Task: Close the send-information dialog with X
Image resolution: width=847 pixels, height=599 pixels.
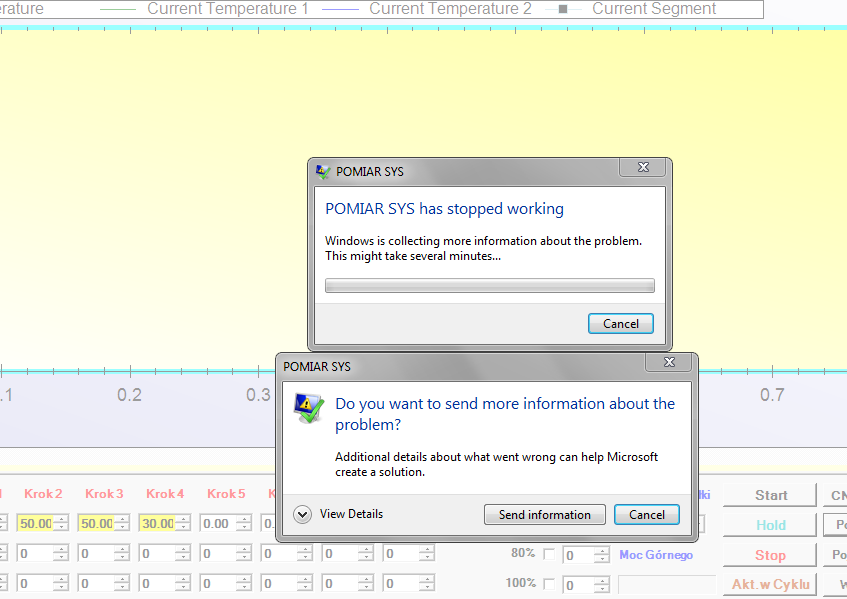Action: pyautogui.click(x=669, y=362)
